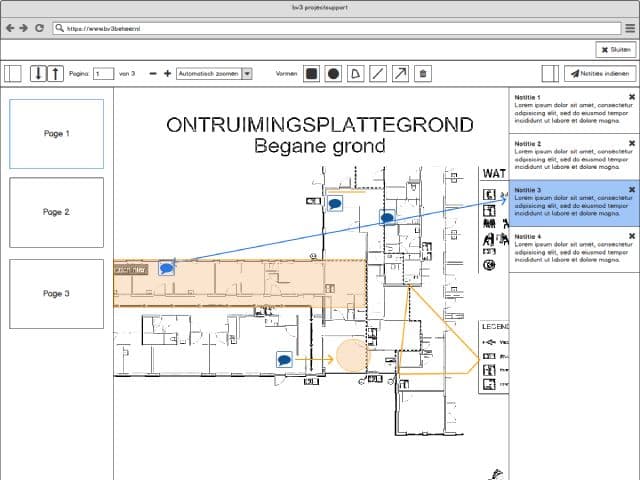Zoom in with the plus button

pyautogui.click(x=167, y=73)
